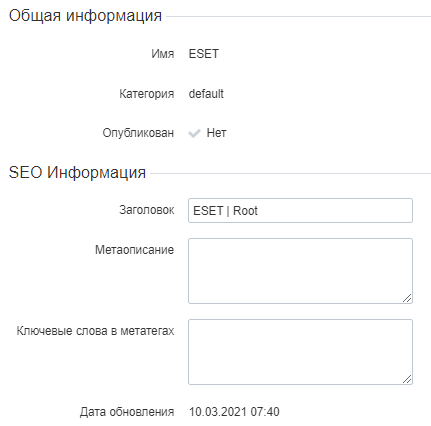Click the Общая информация section heading
Screen dimensions: 431x426
point(85,16)
